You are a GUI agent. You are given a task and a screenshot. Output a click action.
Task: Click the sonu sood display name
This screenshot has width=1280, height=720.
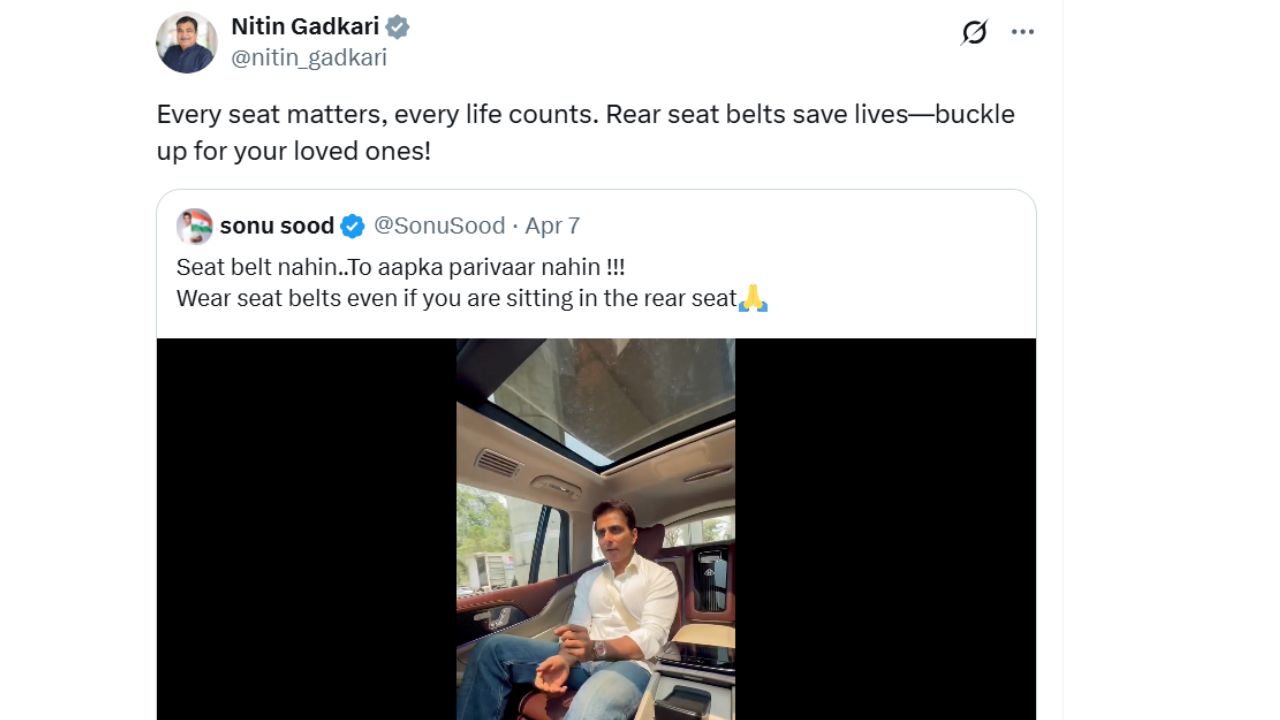point(276,226)
